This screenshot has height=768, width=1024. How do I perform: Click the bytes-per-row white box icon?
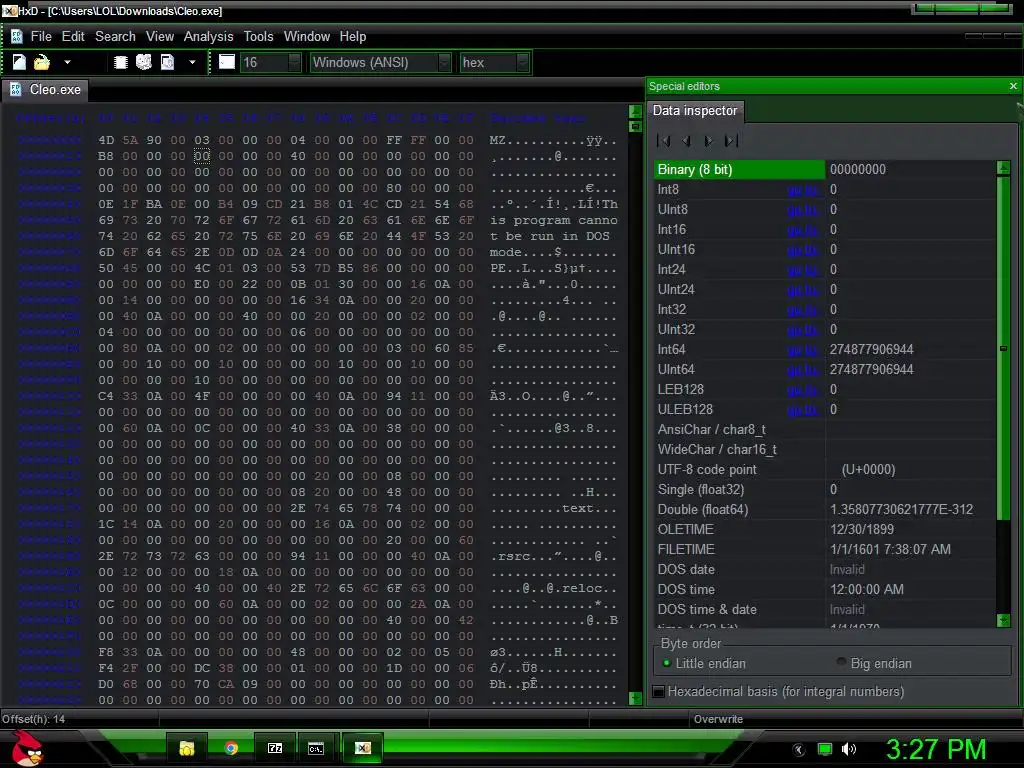227,62
